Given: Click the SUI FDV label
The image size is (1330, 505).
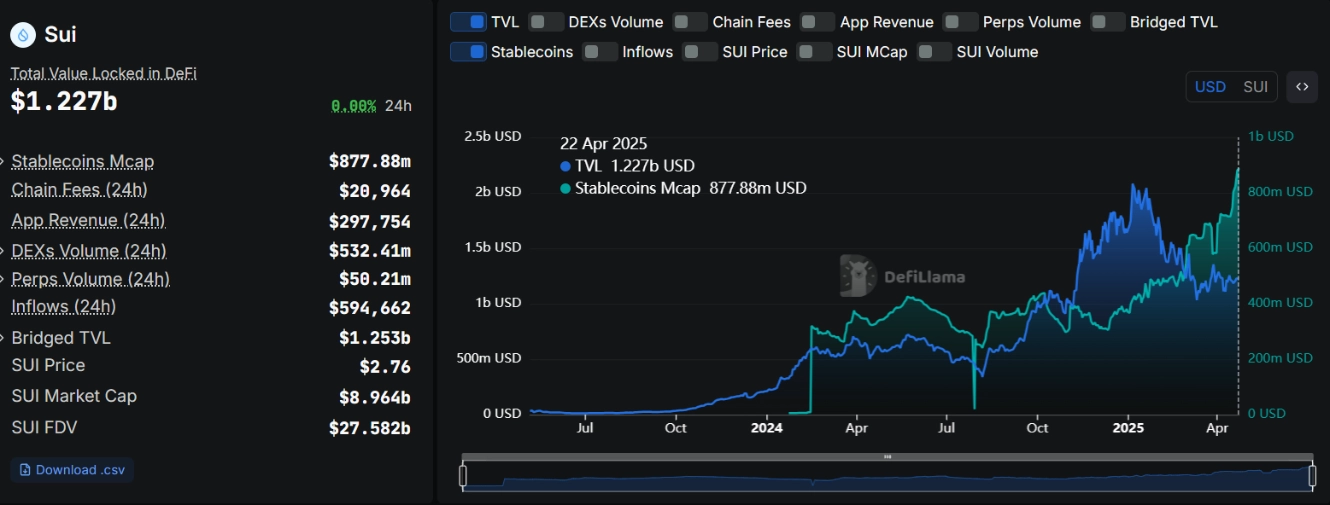Looking at the screenshot, I should (x=44, y=427).
